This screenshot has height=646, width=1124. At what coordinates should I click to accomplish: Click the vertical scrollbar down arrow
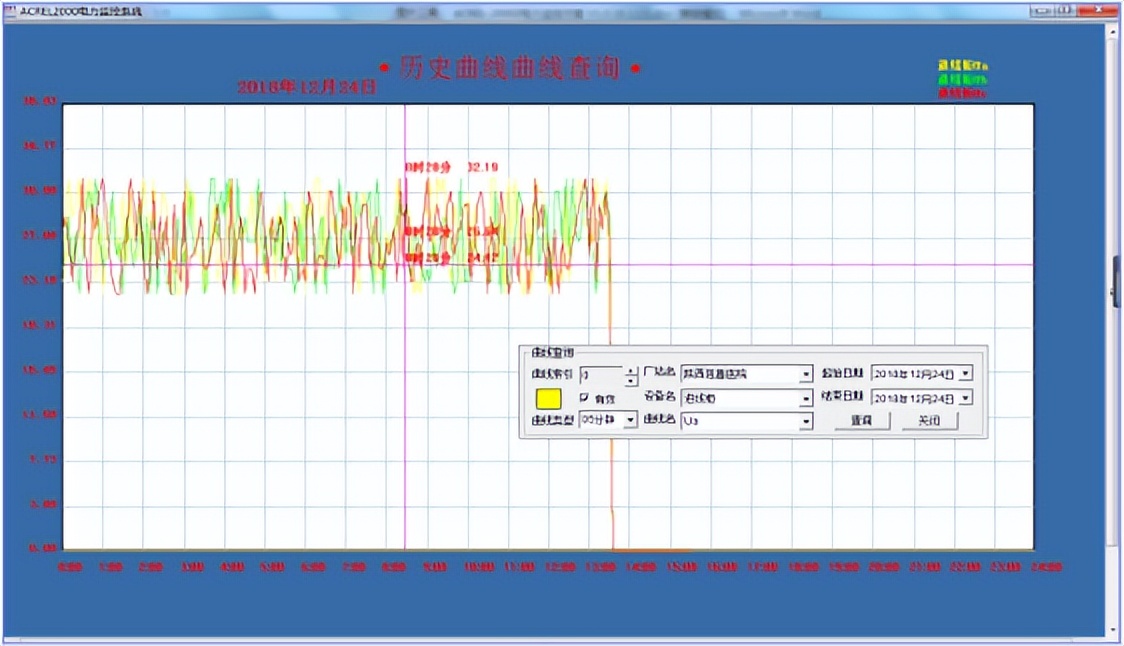point(1114,630)
